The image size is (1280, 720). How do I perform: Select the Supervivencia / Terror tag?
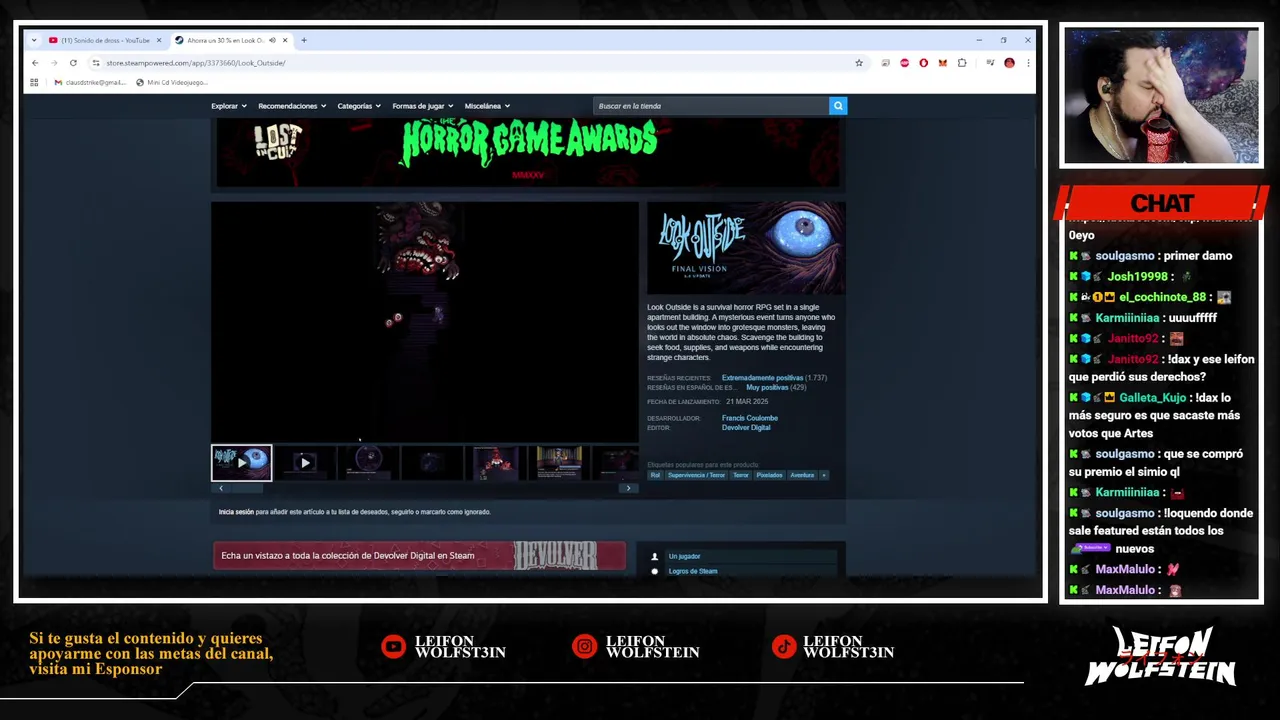tap(696, 475)
